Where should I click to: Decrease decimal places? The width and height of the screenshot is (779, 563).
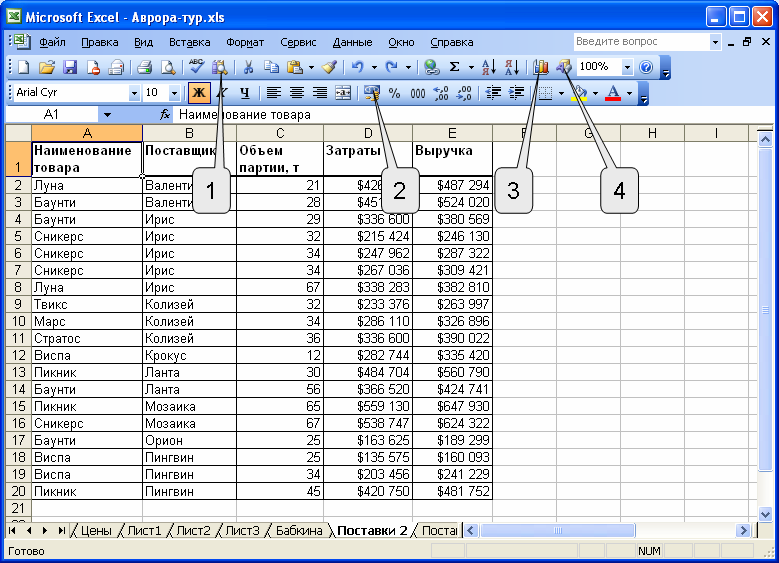pyautogui.click(x=464, y=93)
